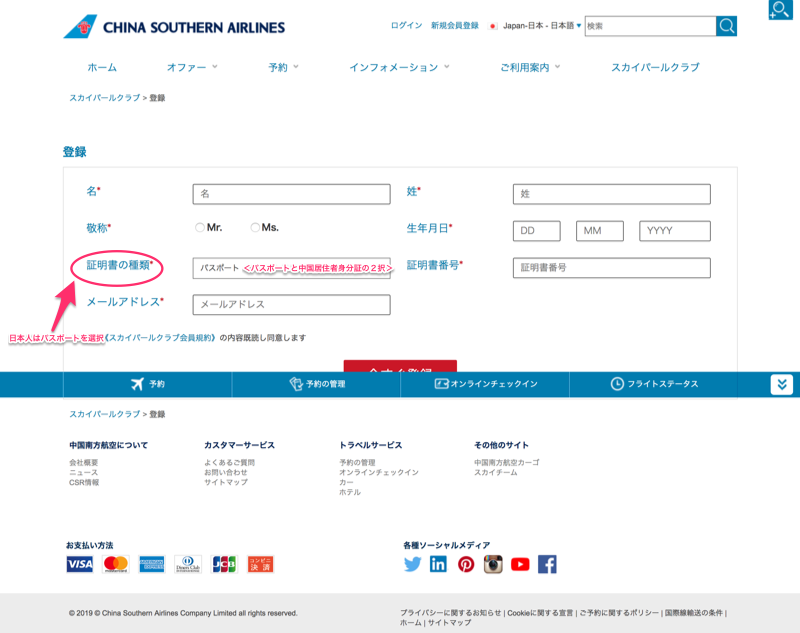Open the YouTube social icon
The width and height of the screenshot is (800, 633).
pos(520,565)
